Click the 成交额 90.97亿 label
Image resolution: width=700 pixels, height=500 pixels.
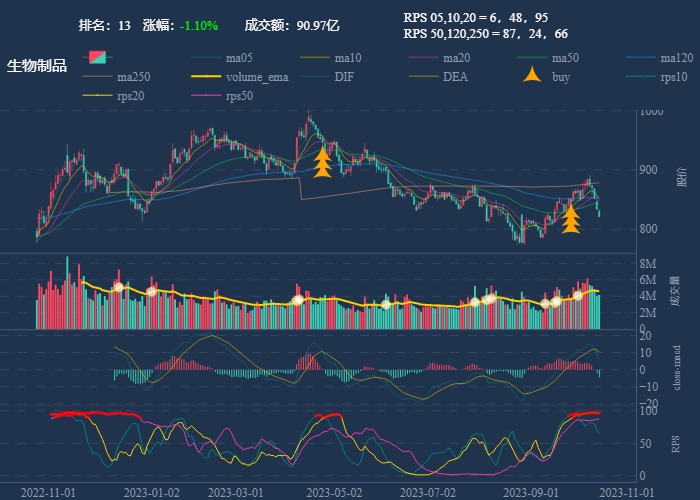[x=292, y=25]
